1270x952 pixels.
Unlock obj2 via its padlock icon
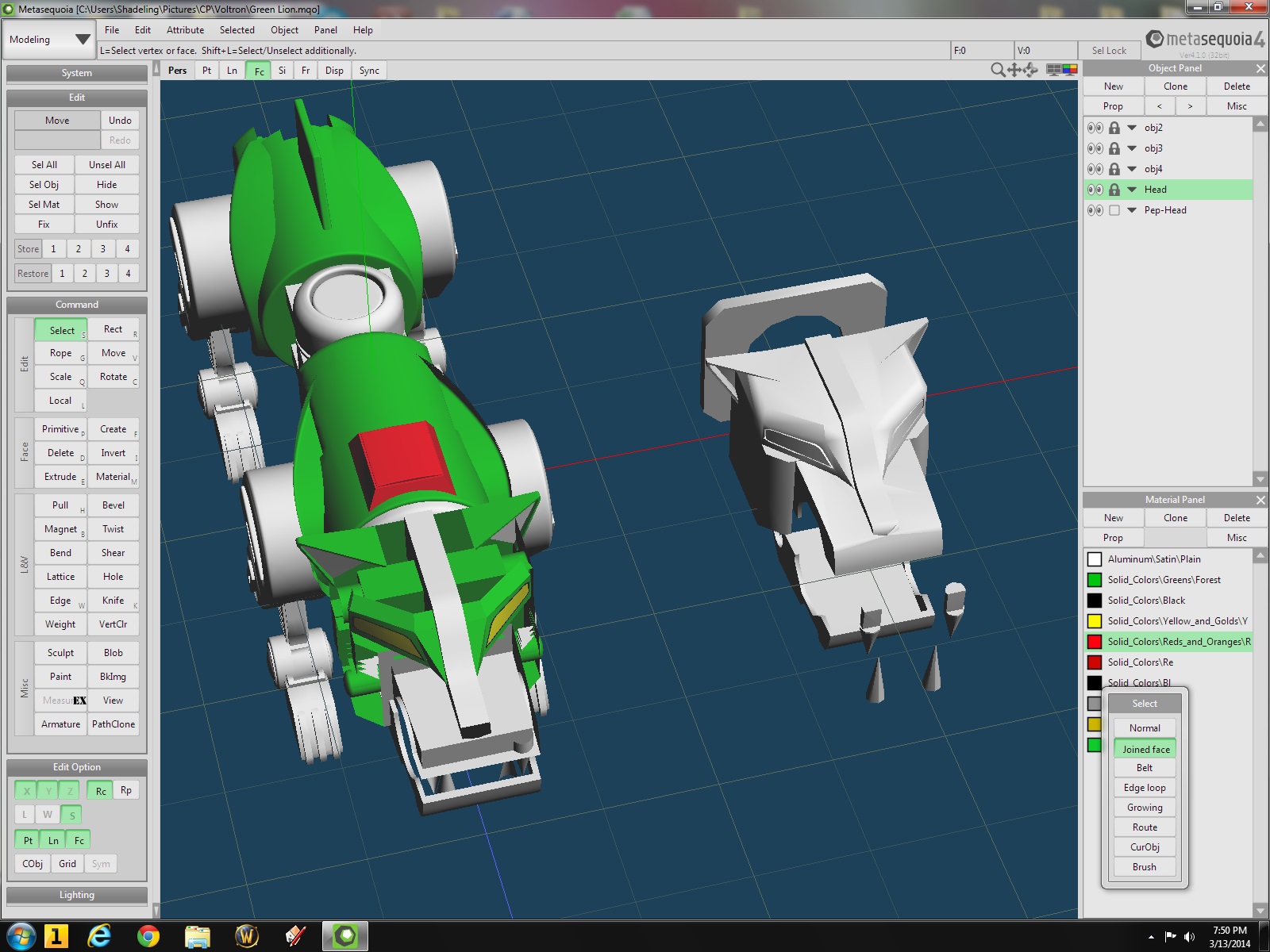pos(1114,128)
